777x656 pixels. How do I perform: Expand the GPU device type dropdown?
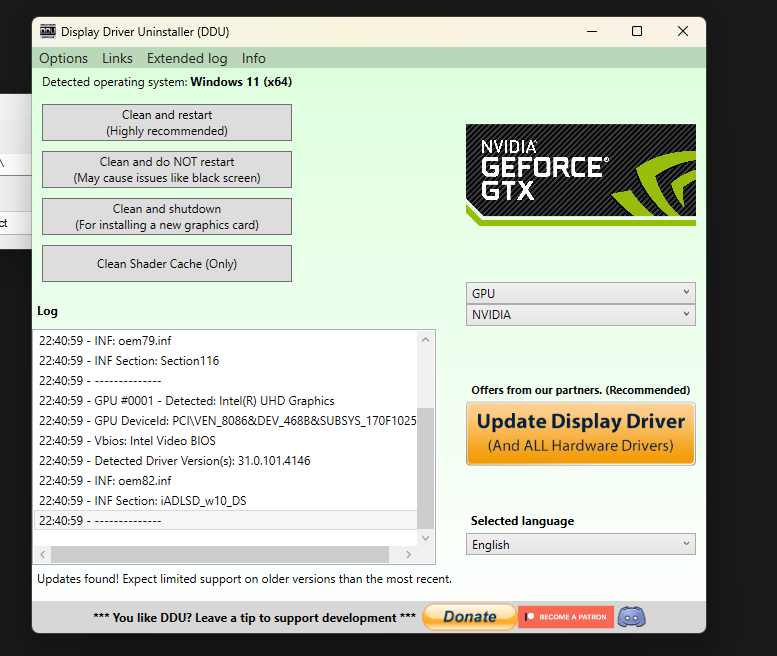coord(581,293)
